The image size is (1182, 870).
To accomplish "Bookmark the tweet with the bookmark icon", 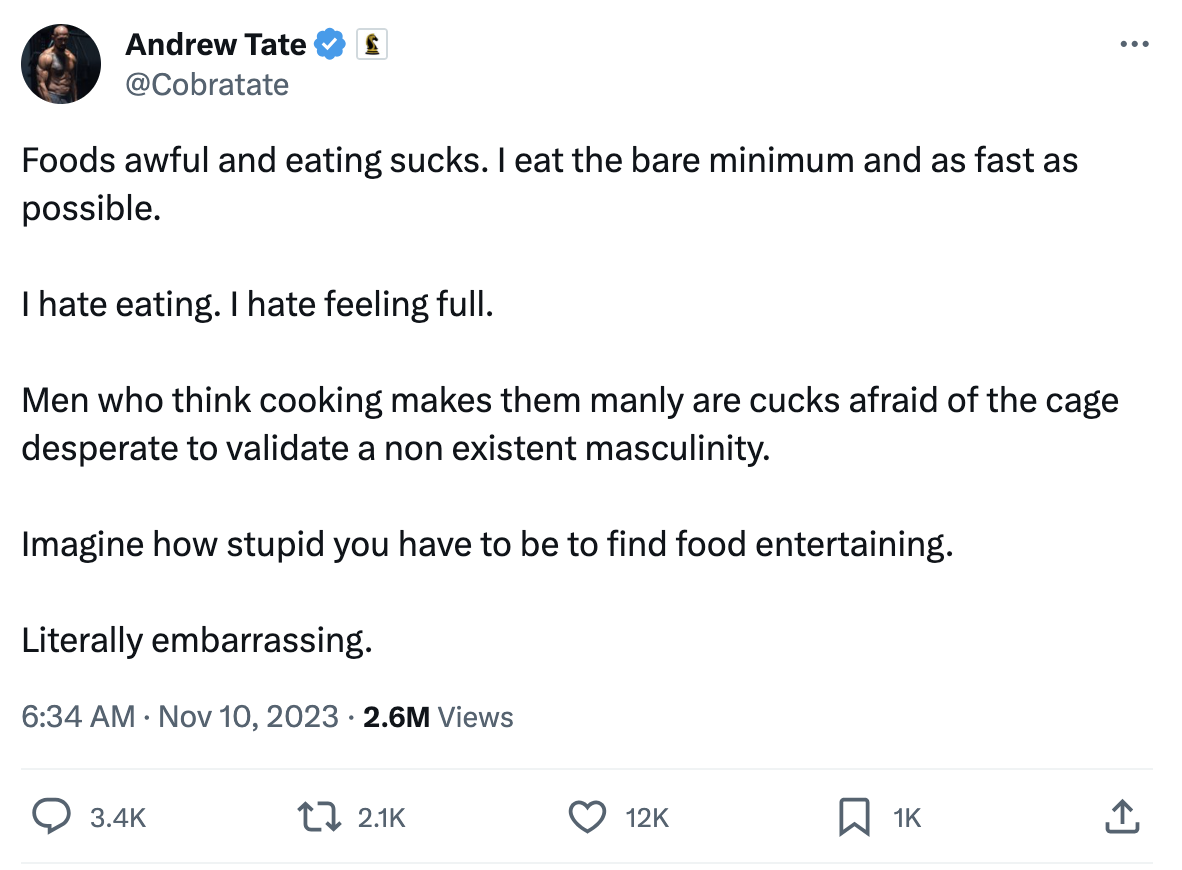I will click(x=853, y=818).
